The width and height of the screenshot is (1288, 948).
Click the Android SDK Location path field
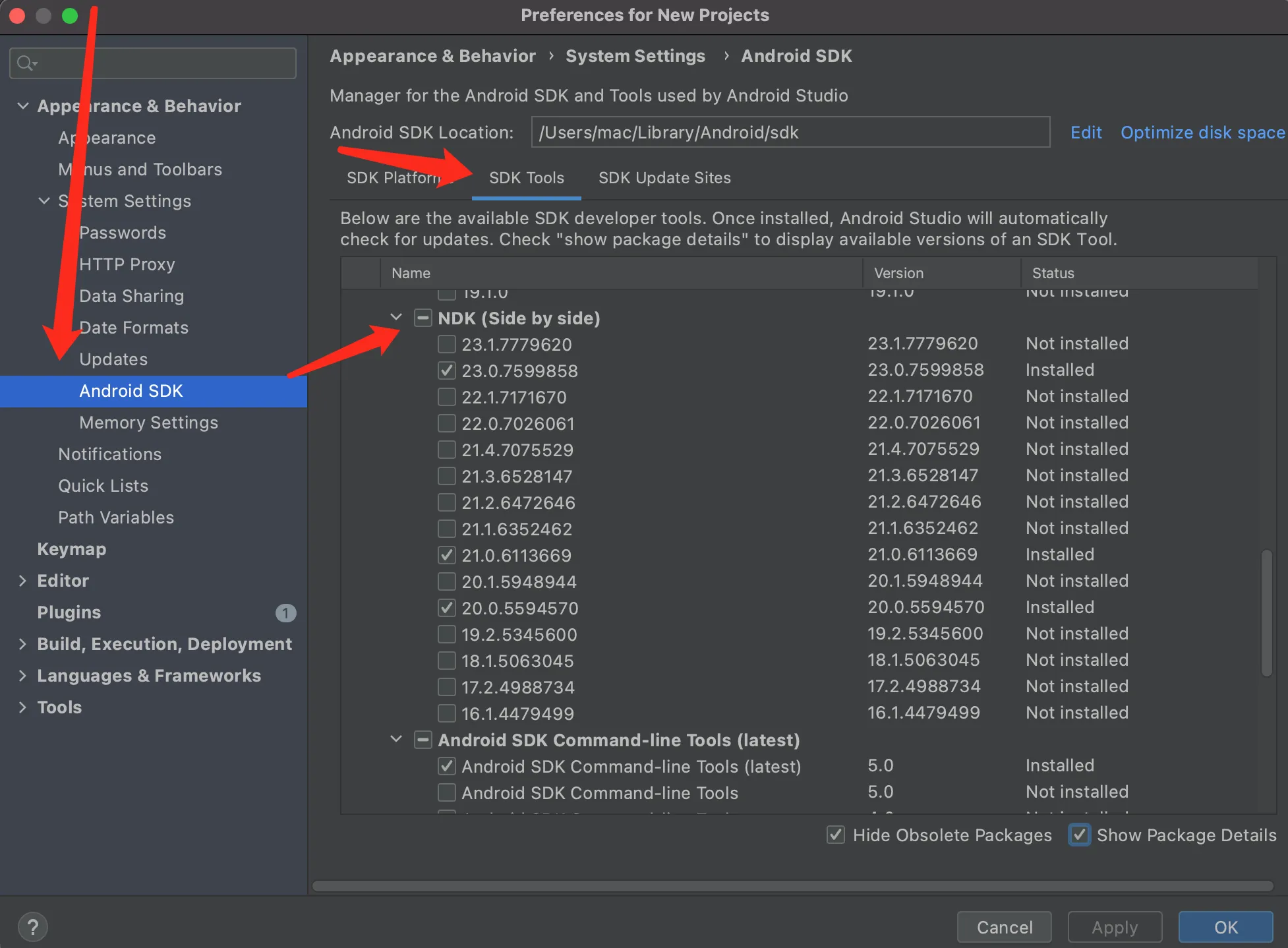click(x=790, y=133)
